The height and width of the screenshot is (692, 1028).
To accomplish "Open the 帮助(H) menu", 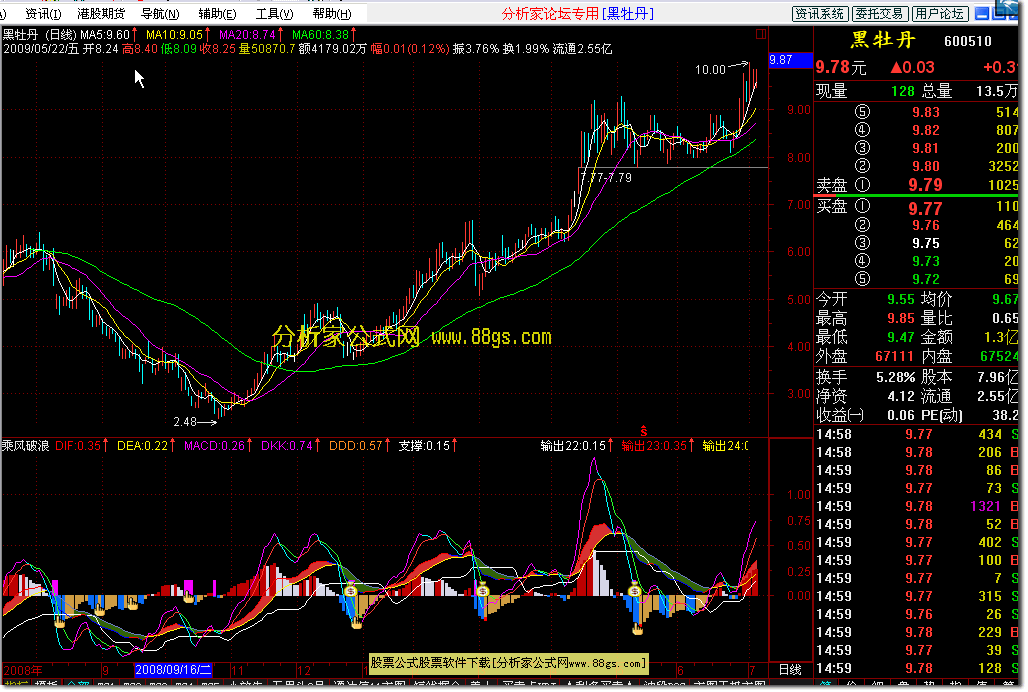I will pyautogui.click(x=332, y=14).
